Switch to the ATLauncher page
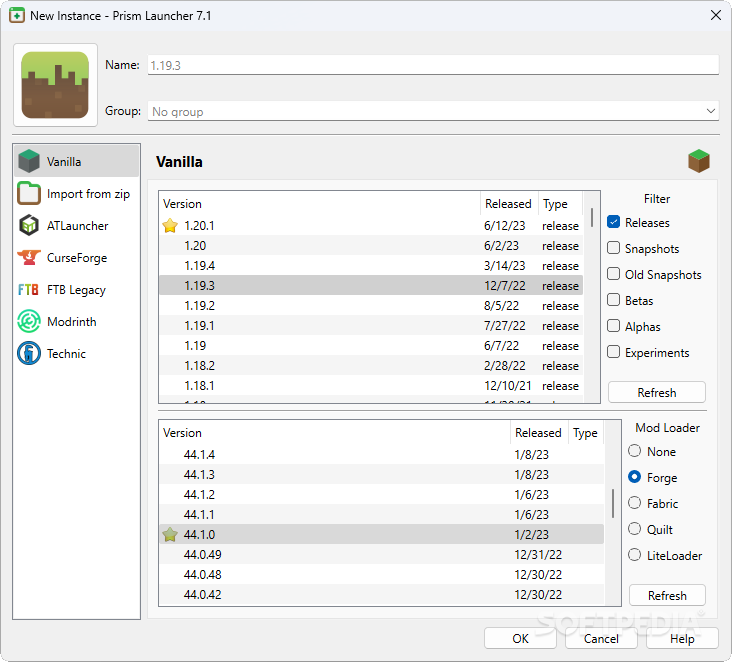 coord(77,225)
